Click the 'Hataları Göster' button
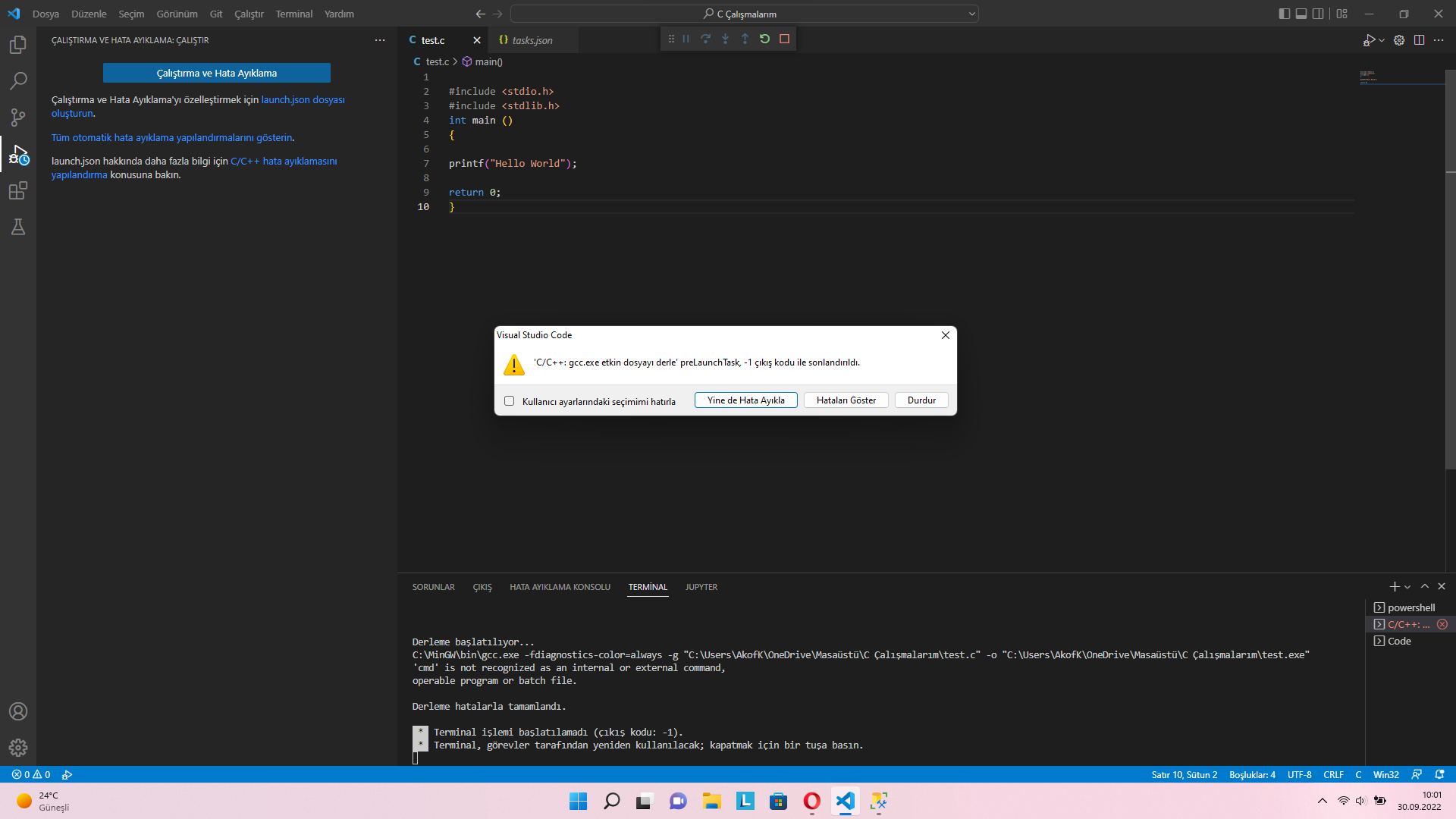The width and height of the screenshot is (1456, 819). (x=846, y=400)
